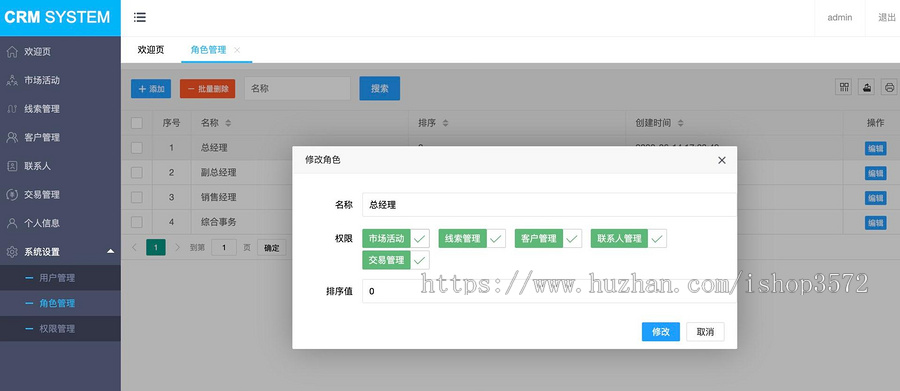
Task: Click the blue 修改 submit button
Action: [x=661, y=332]
